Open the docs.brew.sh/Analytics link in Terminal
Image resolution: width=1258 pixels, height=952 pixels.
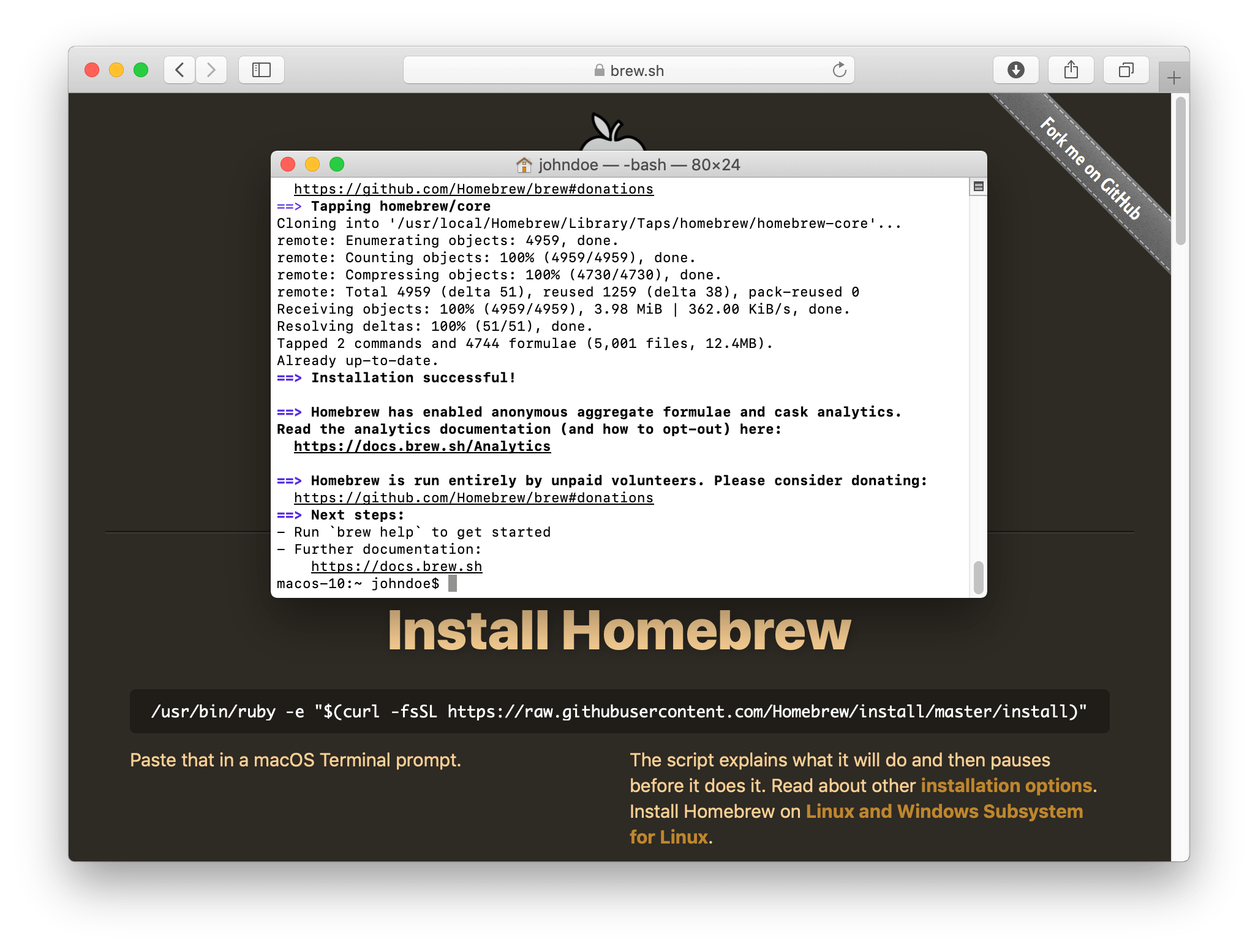422,447
